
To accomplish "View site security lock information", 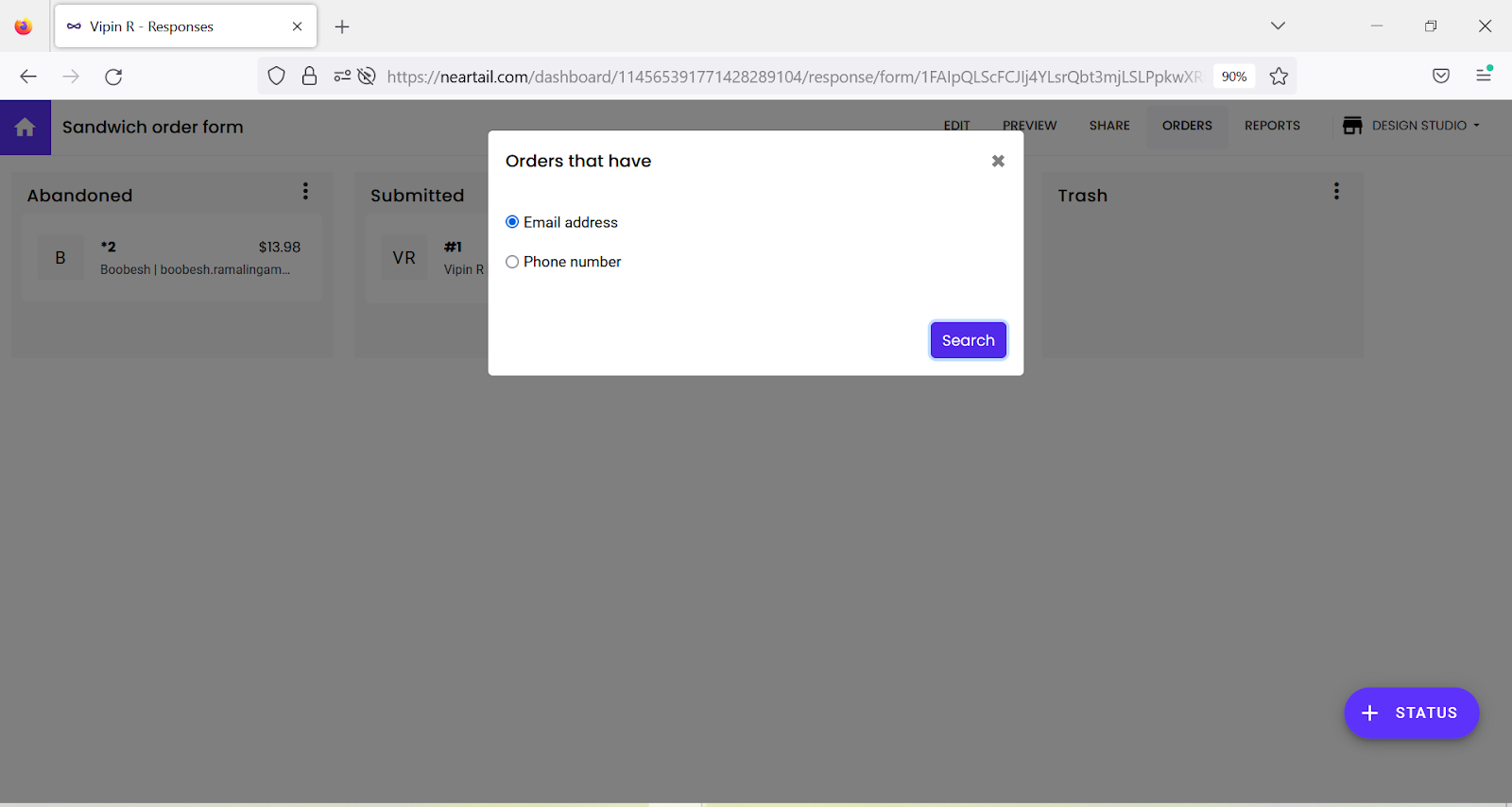I will (x=309, y=77).
